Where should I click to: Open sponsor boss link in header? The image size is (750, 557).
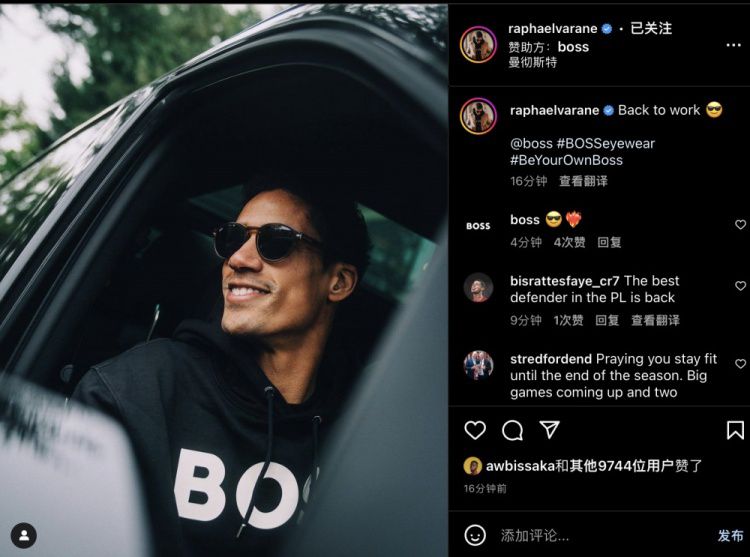(573, 47)
